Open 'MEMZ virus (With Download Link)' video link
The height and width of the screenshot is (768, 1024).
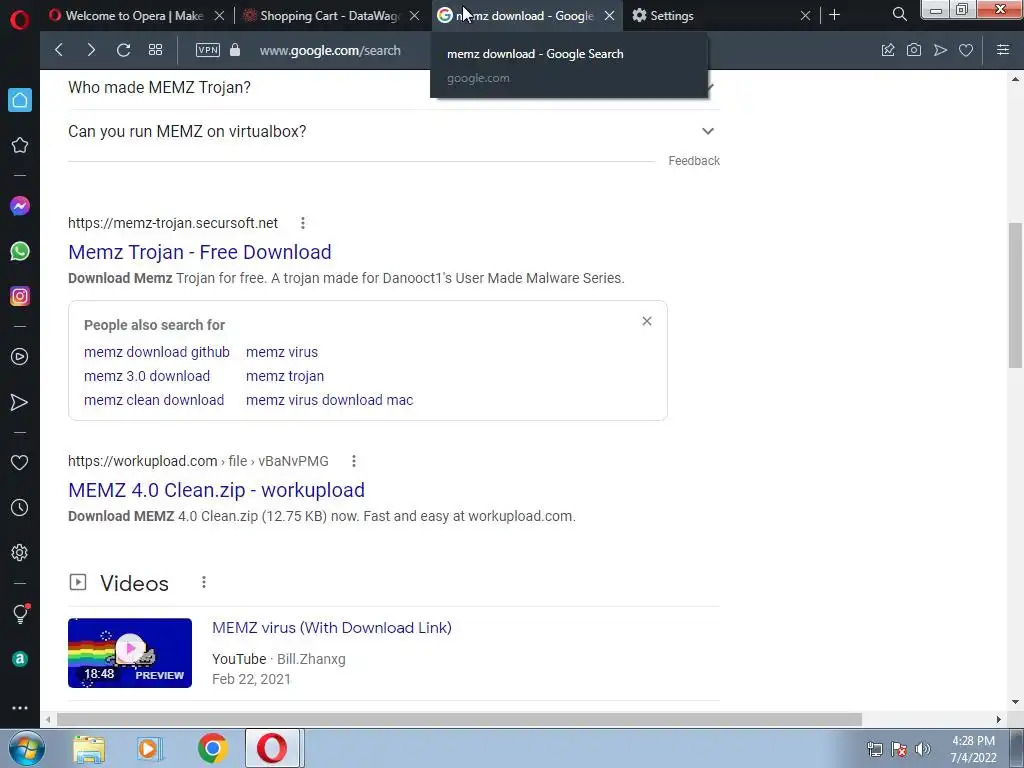pos(332,628)
